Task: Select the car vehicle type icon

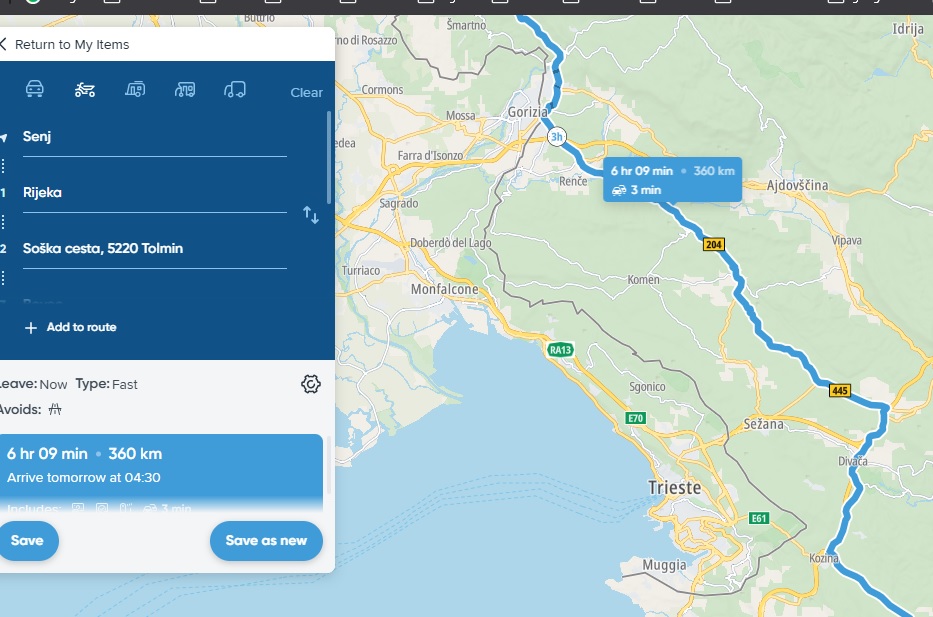Action: click(35, 89)
